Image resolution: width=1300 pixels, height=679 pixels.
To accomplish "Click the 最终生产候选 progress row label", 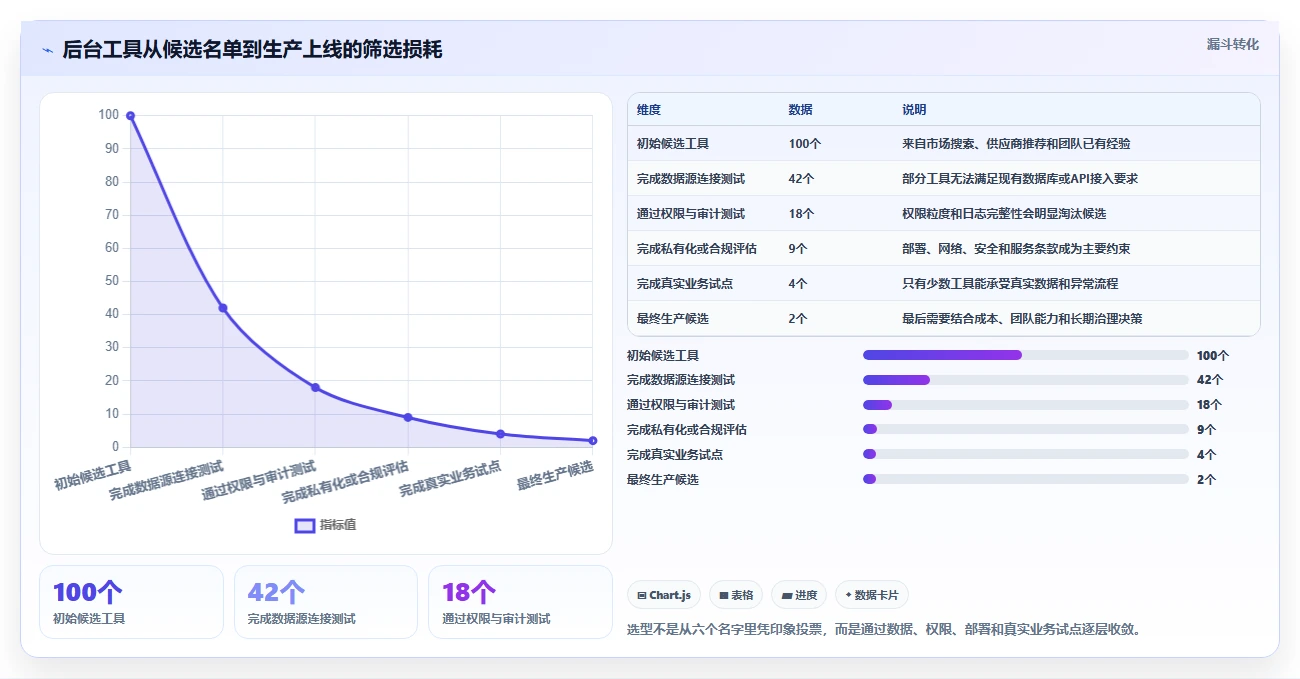I will (x=663, y=479).
